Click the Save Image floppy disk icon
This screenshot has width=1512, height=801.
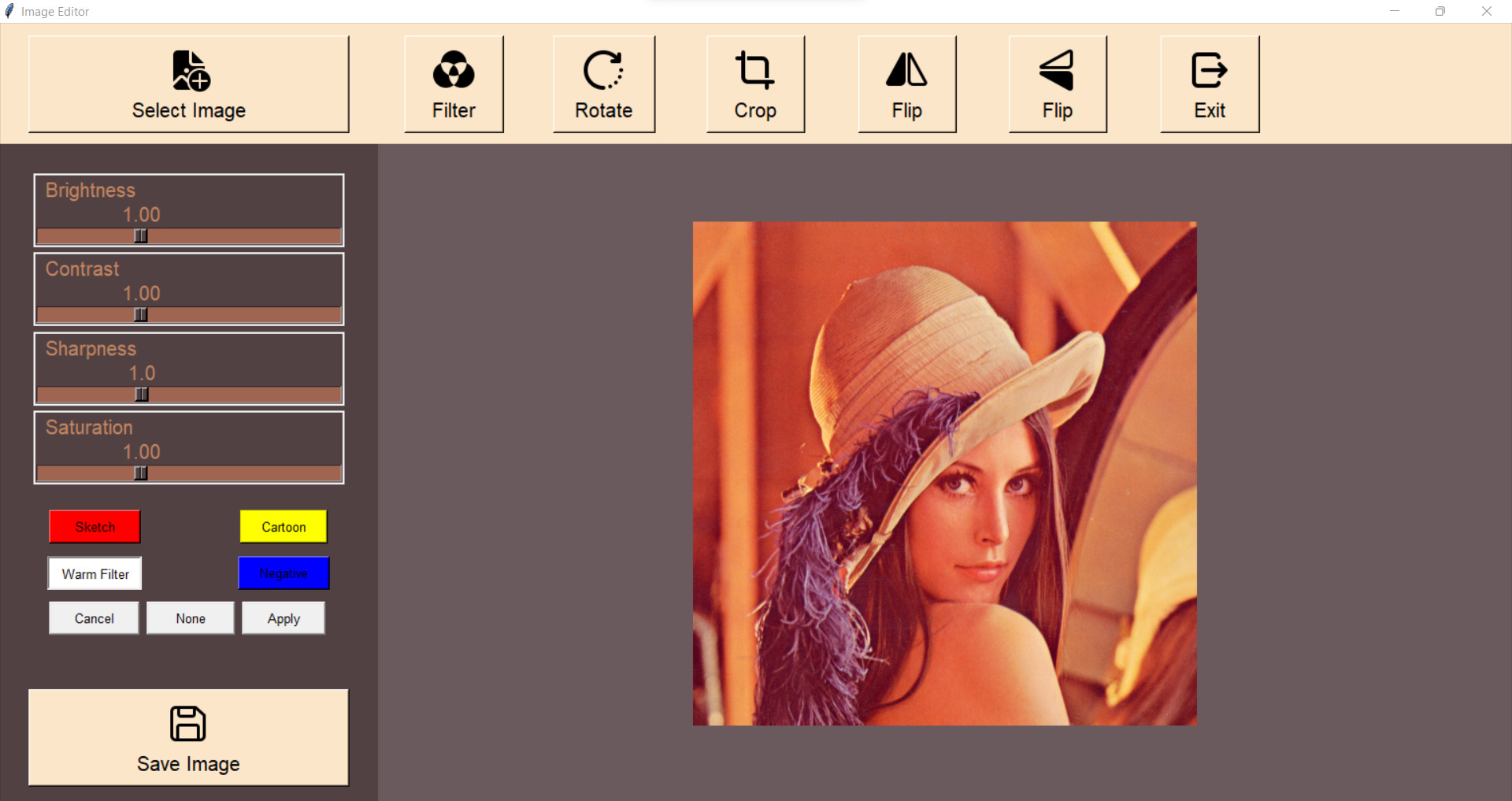[x=188, y=723]
